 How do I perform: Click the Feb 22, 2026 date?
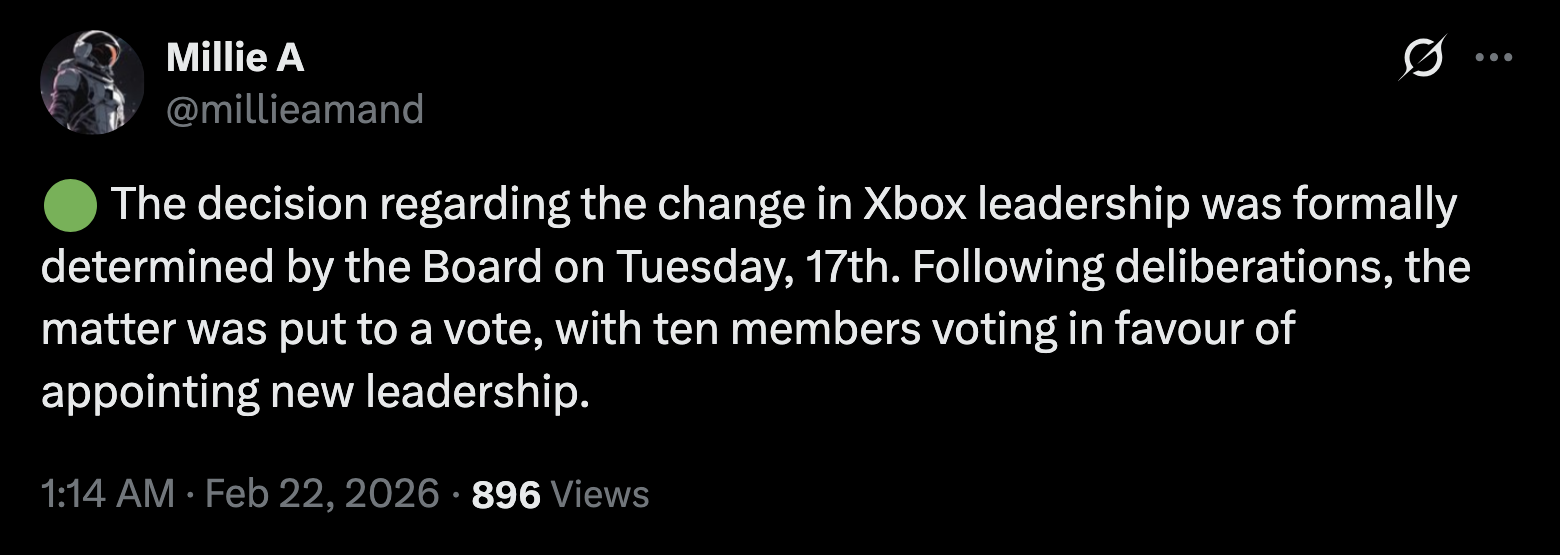click(323, 493)
